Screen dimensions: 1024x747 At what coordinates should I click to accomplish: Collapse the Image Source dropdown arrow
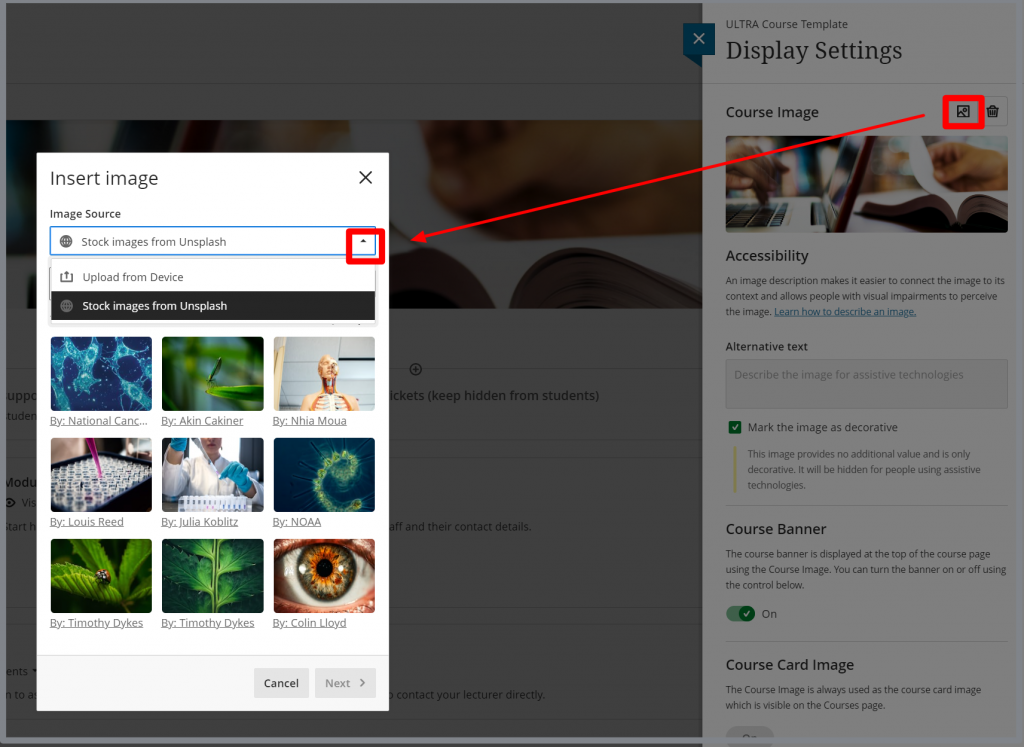point(364,242)
